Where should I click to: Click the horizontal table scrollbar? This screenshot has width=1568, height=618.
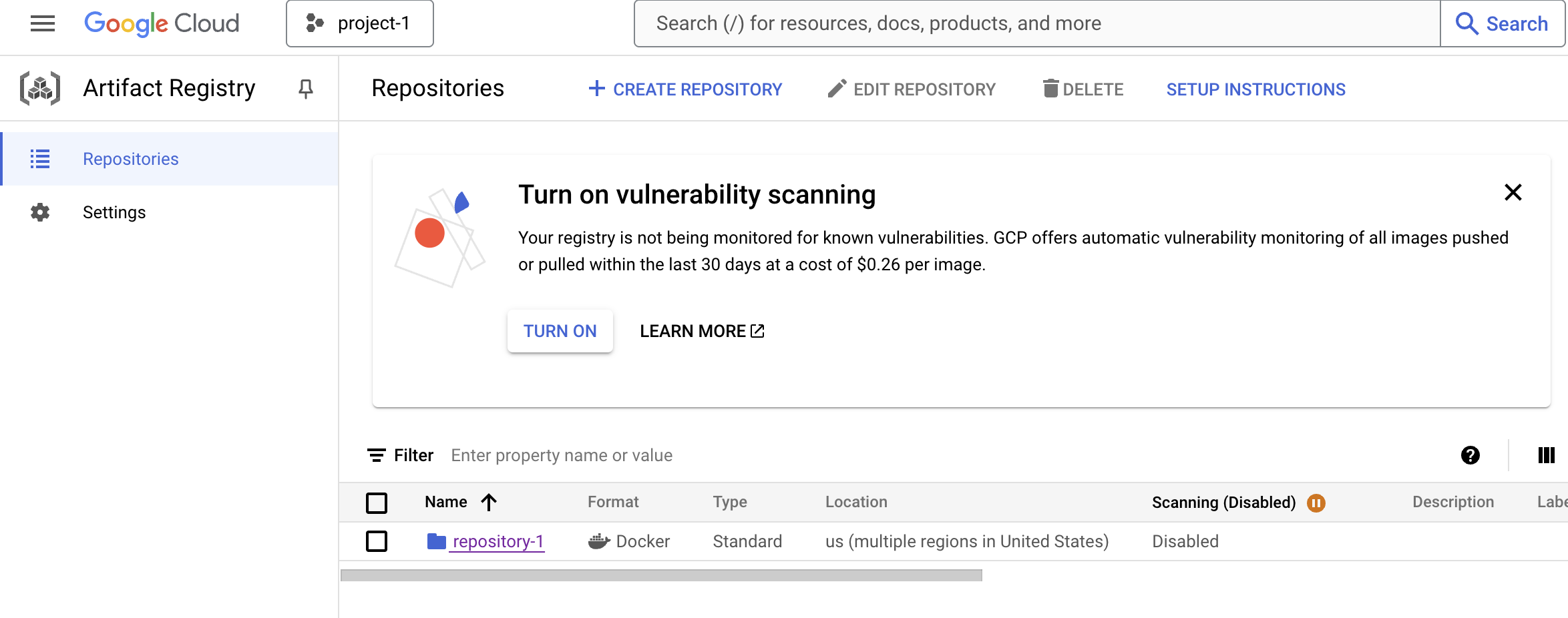coord(661,575)
